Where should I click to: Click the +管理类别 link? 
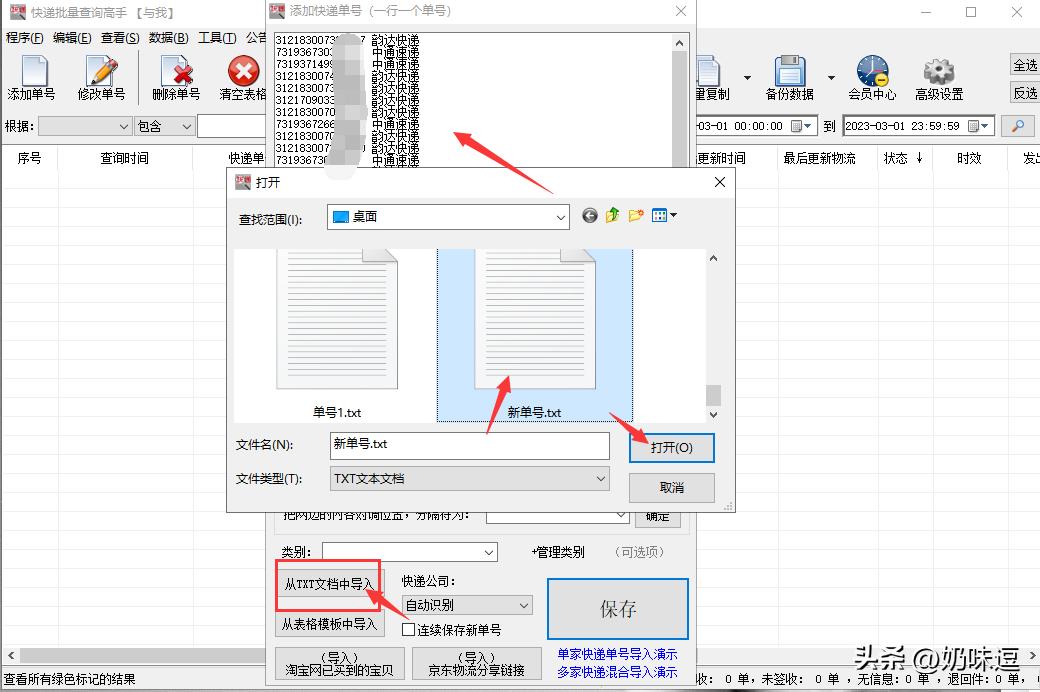click(x=558, y=552)
